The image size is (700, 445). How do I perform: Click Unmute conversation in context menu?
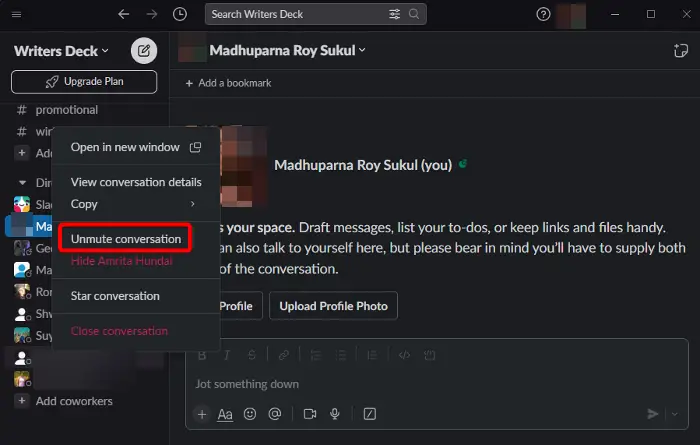pos(126,239)
